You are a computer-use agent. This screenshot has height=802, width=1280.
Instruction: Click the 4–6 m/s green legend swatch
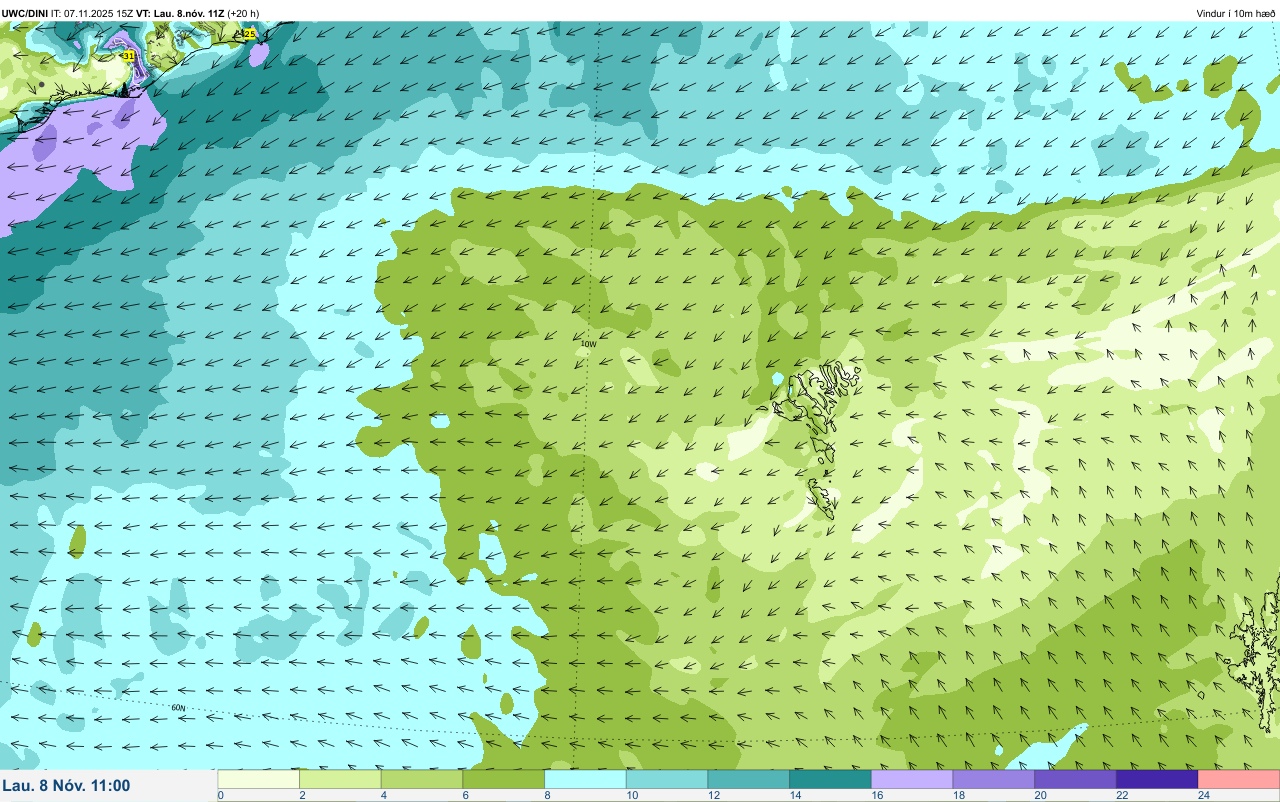tap(422, 778)
